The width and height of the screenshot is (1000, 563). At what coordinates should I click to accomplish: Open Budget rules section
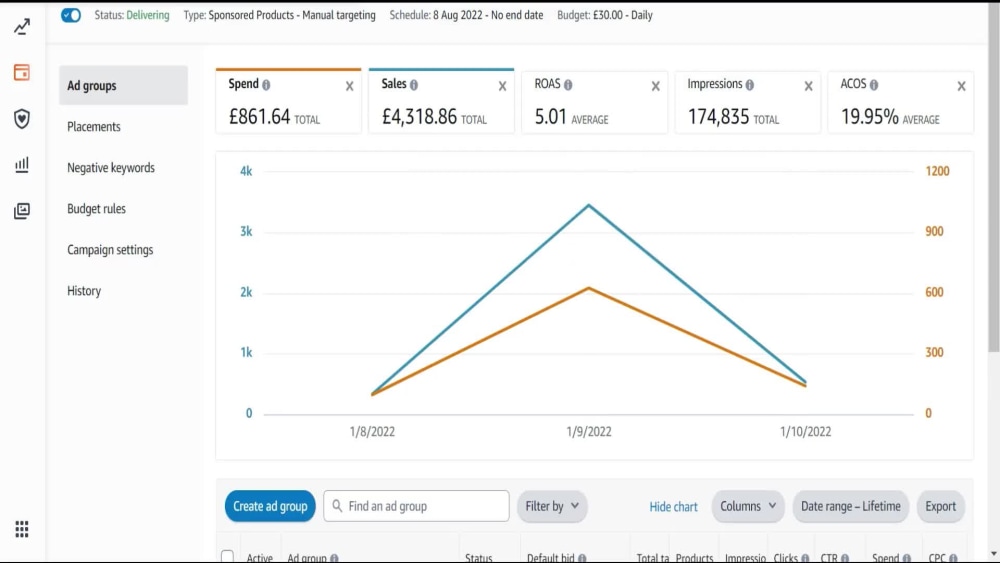[96, 208]
